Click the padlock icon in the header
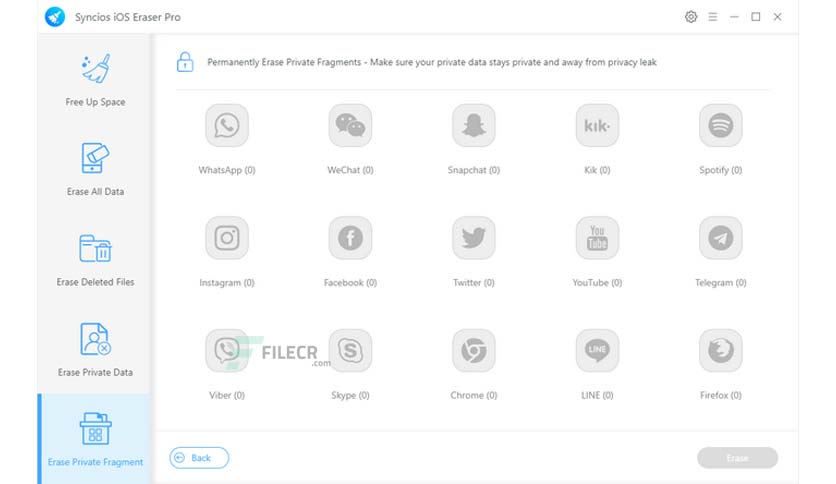The width and height of the screenshot is (836, 484). (x=185, y=62)
